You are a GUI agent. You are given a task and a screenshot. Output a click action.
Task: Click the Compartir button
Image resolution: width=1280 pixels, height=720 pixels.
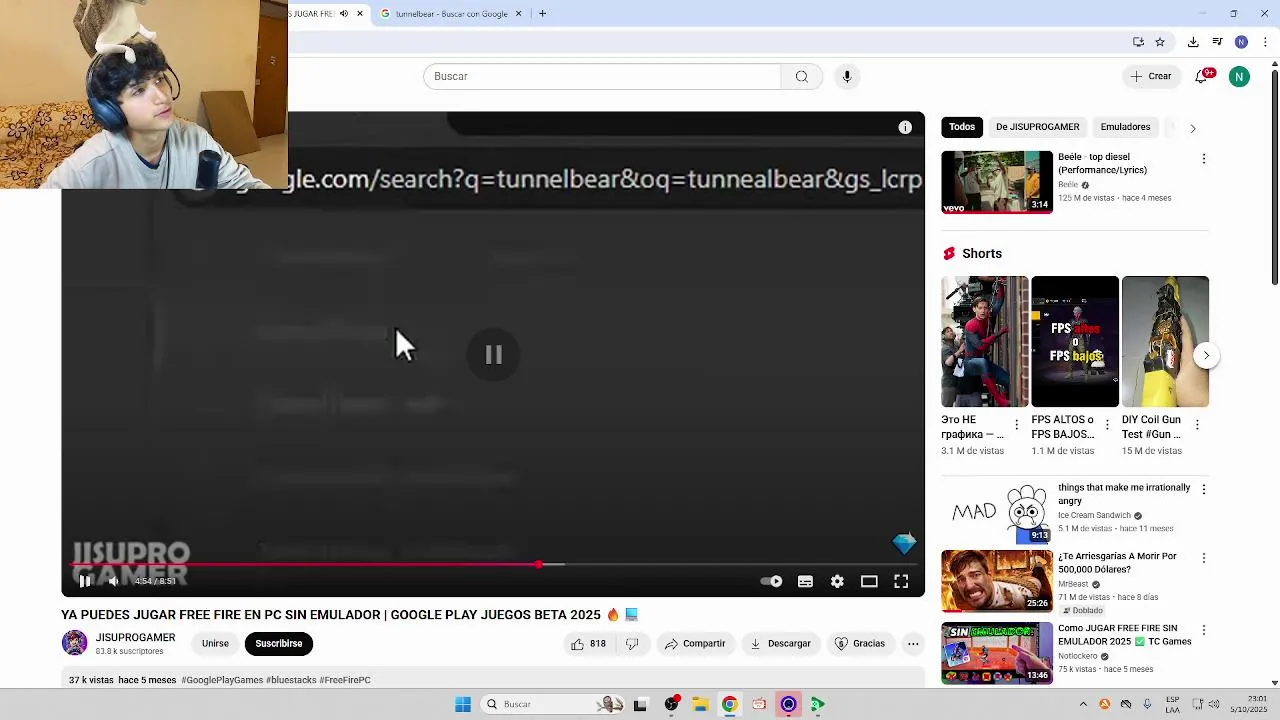point(695,644)
